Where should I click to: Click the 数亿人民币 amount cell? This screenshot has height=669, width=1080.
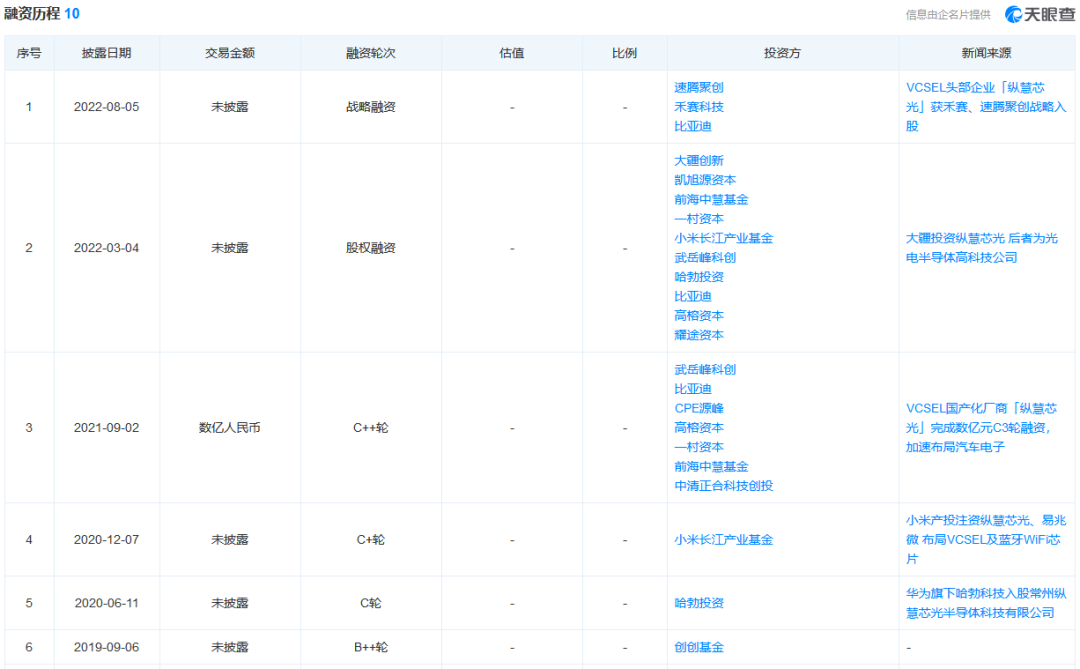point(229,428)
